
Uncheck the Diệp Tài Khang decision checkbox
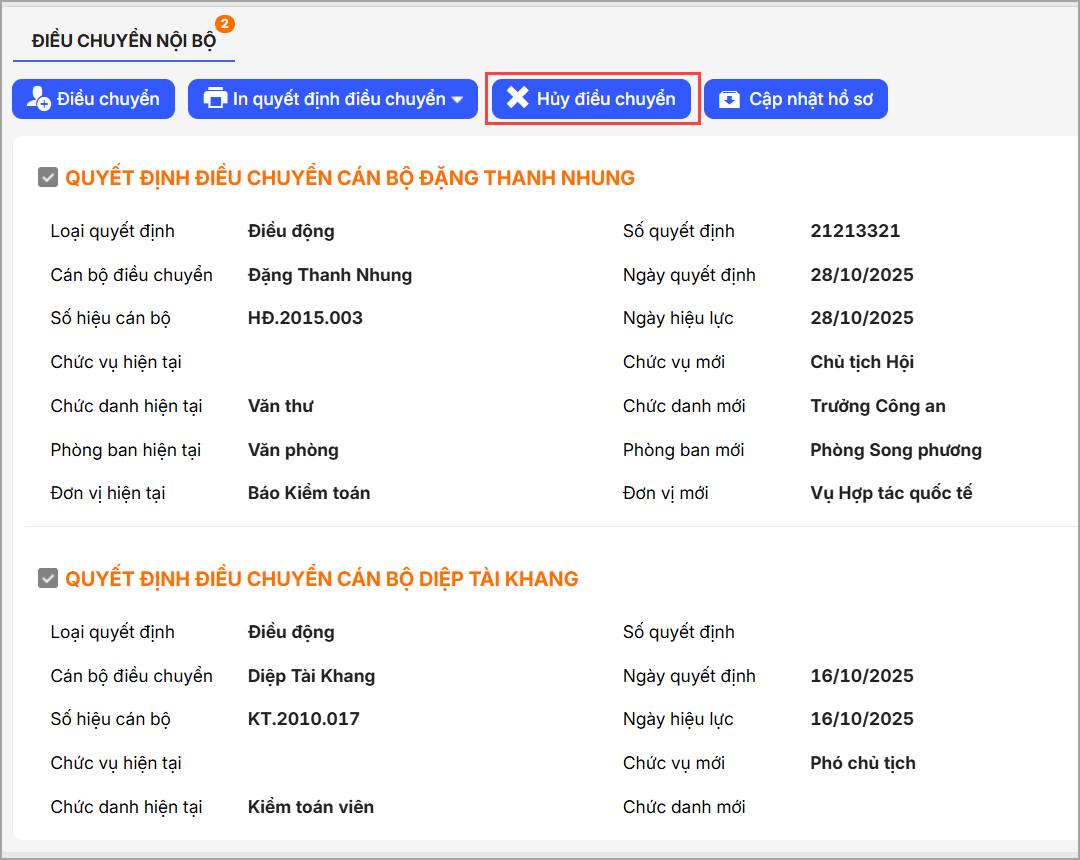pyautogui.click(x=47, y=579)
